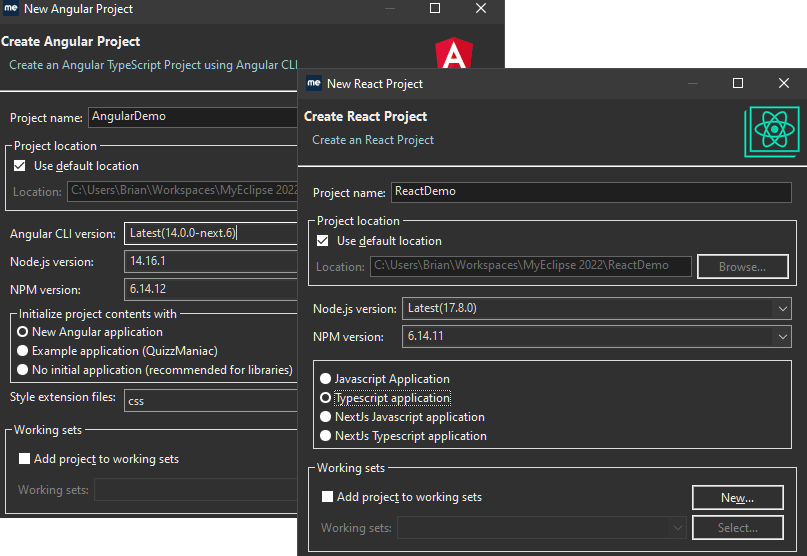Click the ReactDemo Location path field

coord(531,266)
